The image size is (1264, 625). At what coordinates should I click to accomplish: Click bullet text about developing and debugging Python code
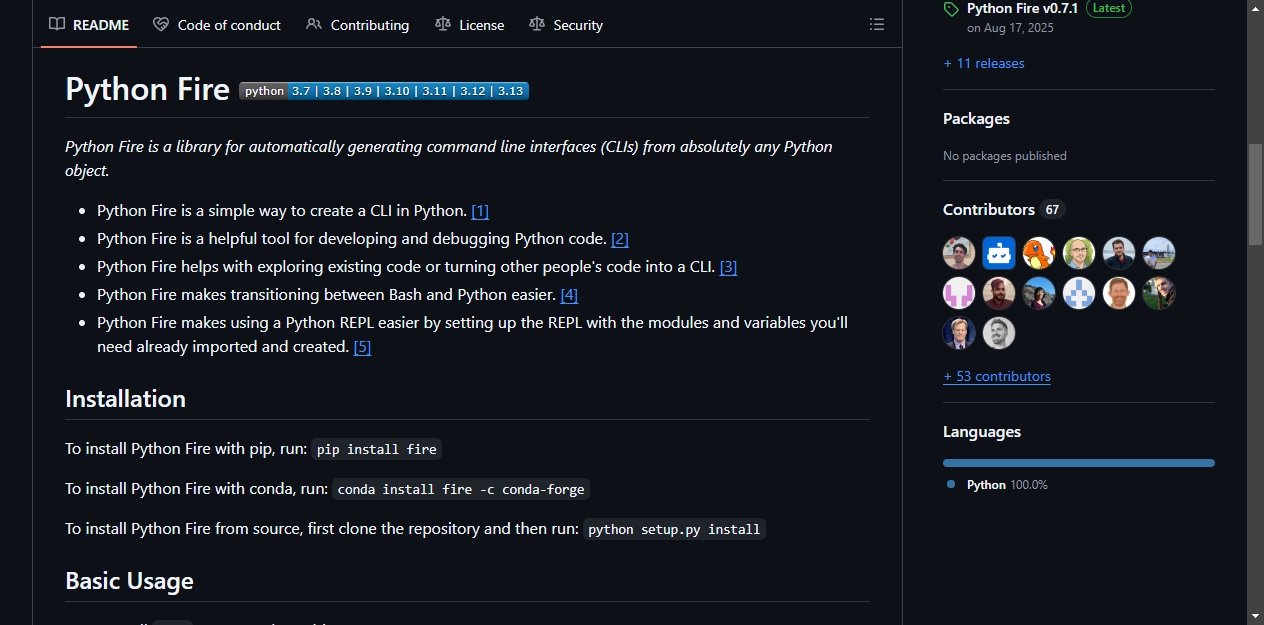(x=352, y=239)
